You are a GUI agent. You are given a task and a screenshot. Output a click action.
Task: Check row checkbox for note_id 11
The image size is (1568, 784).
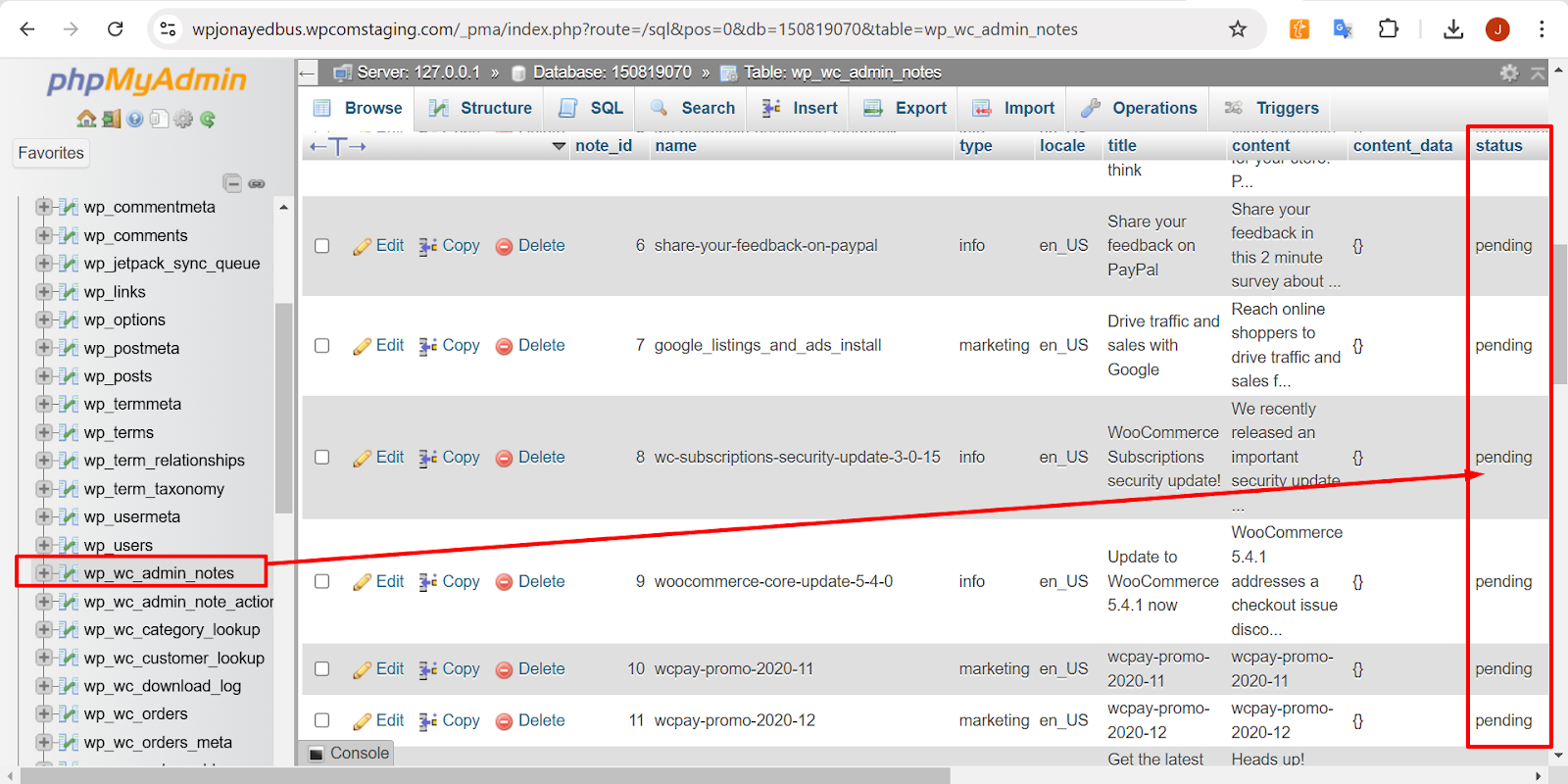(x=321, y=721)
